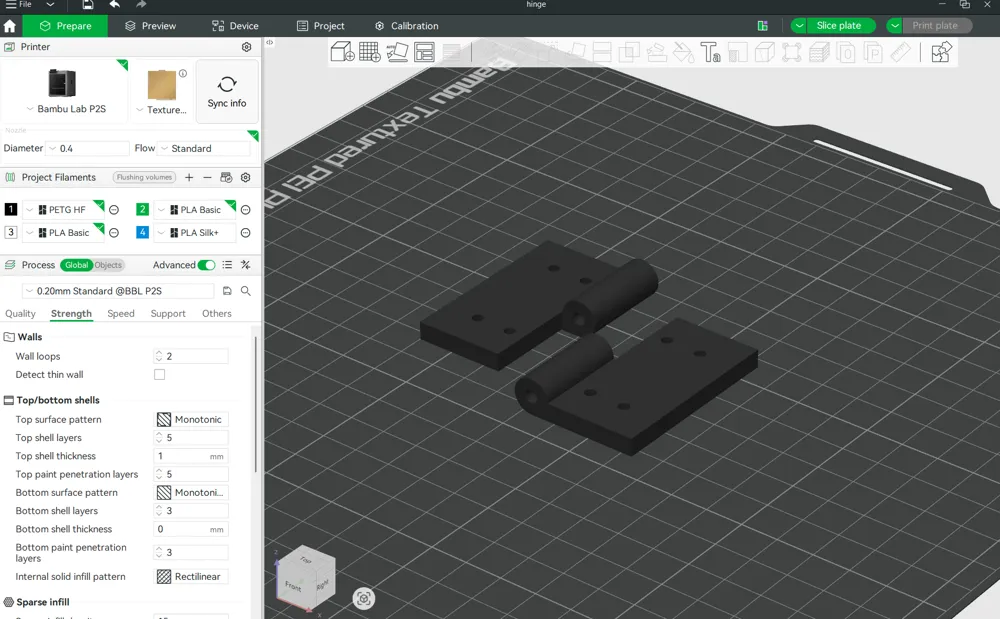Open filament 3 PLA Basic dropdown

[62, 233]
